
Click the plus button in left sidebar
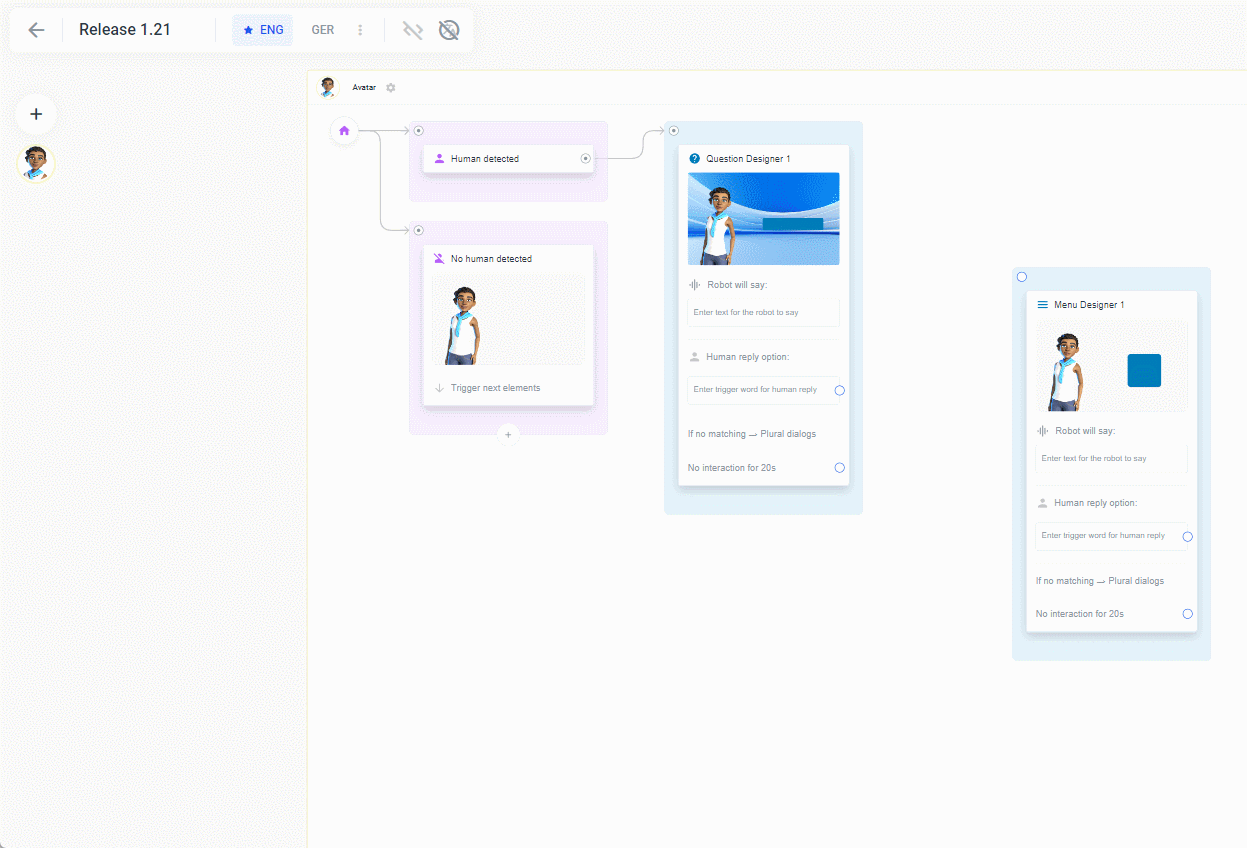point(36,114)
